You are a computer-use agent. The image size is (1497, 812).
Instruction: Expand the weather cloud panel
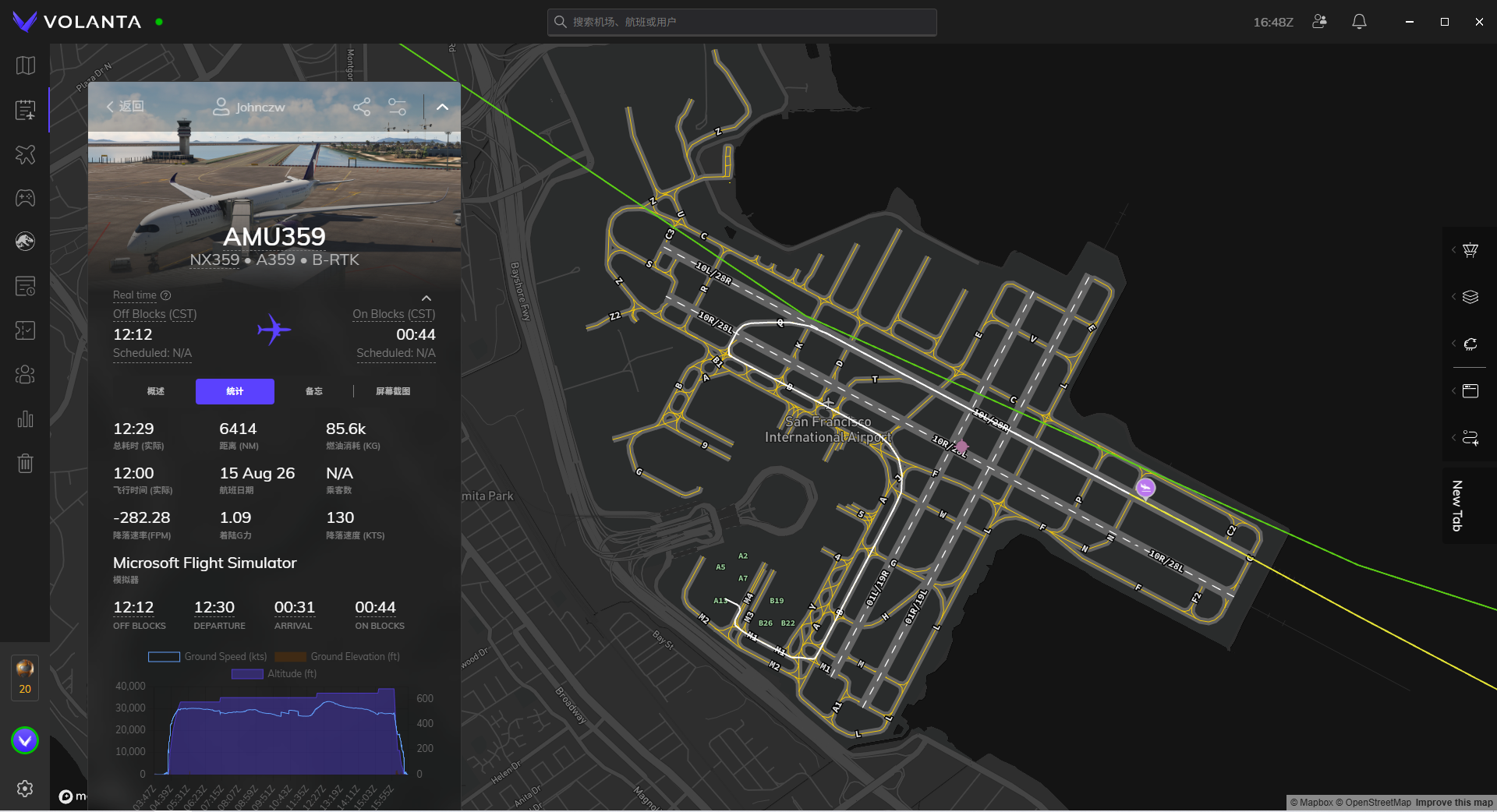click(x=1470, y=344)
